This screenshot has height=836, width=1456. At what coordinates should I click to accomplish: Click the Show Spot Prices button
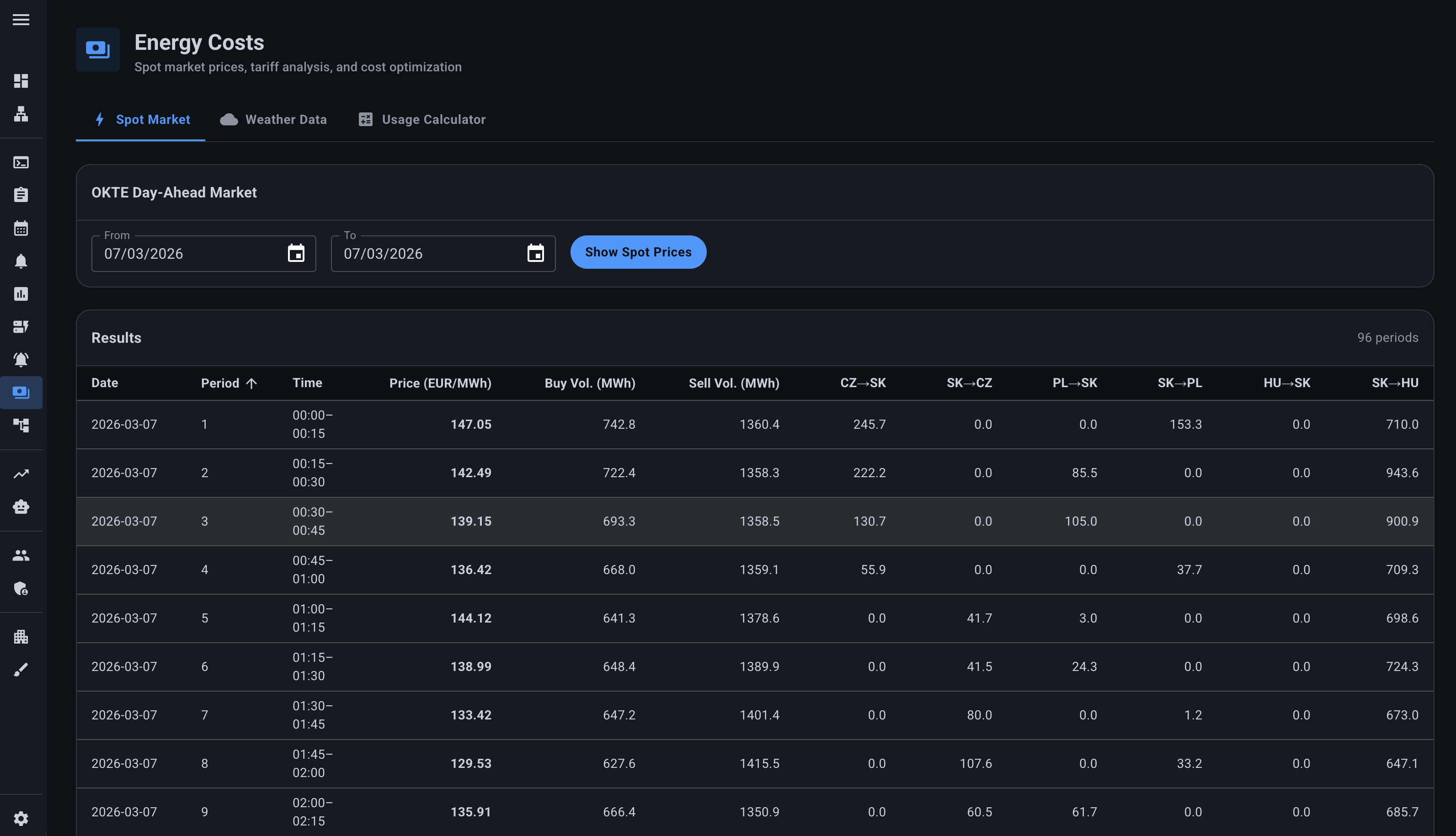click(638, 252)
